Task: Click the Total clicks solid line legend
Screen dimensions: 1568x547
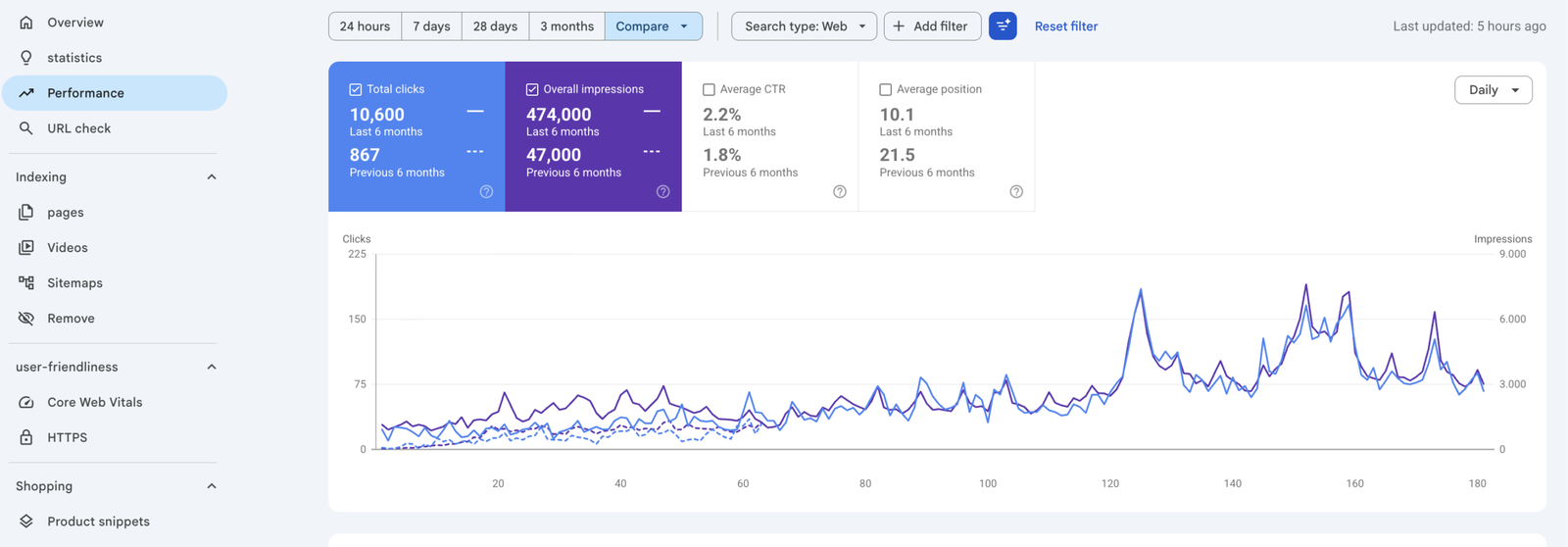Action: pos(475,112)
